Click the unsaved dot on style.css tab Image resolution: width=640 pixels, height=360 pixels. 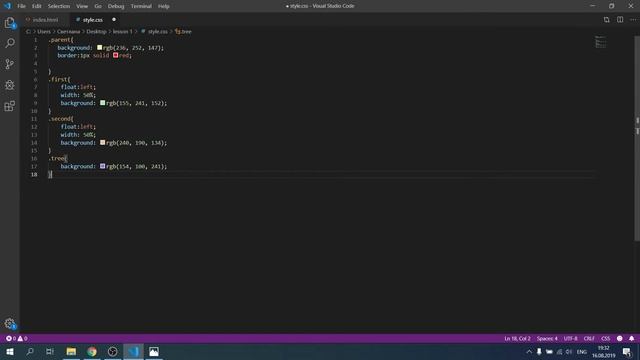(114, 20)
